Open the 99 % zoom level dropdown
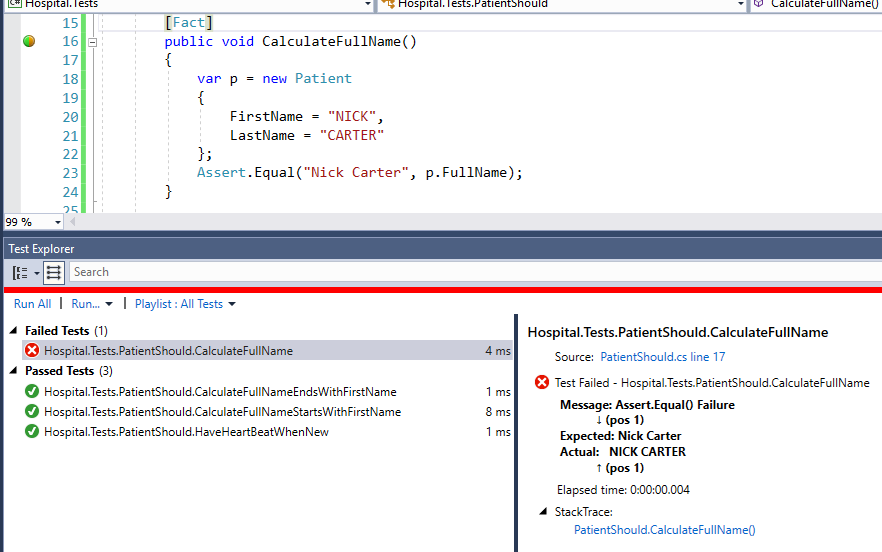The height and width of the screenshot is (552, 882). tap(57, 222)
